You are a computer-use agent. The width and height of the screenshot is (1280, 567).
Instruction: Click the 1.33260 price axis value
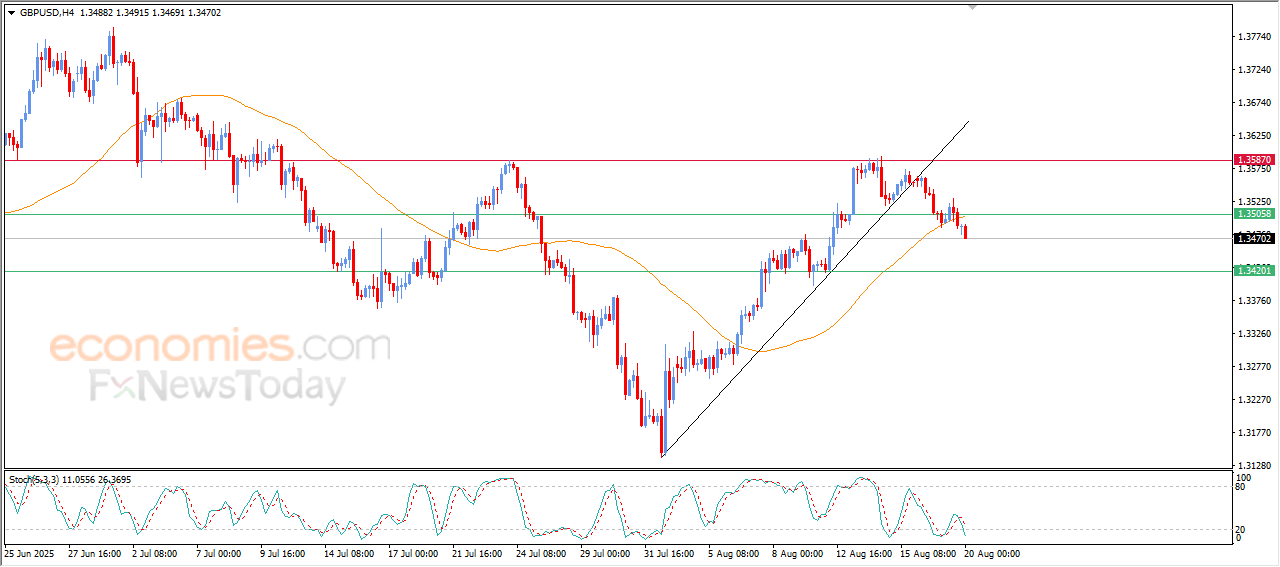[1254, 334]
